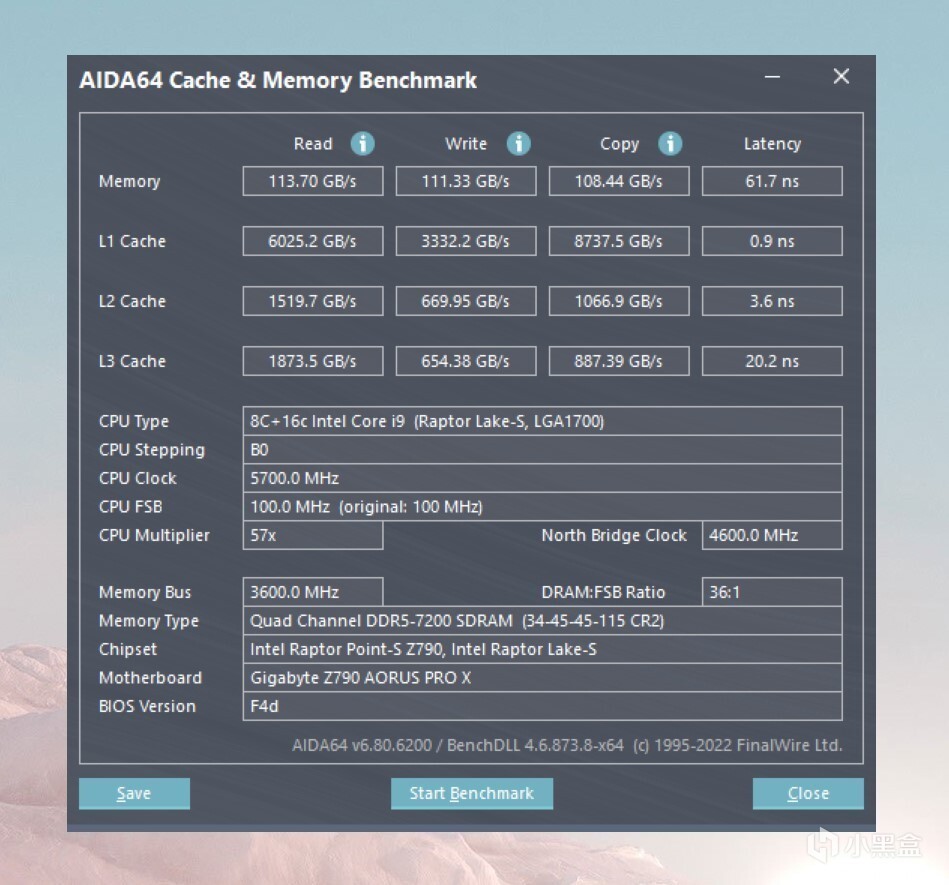Click the CPU Multiplier value 57x
This screenshot has height=885, width=949.
(x=313, y=535)
